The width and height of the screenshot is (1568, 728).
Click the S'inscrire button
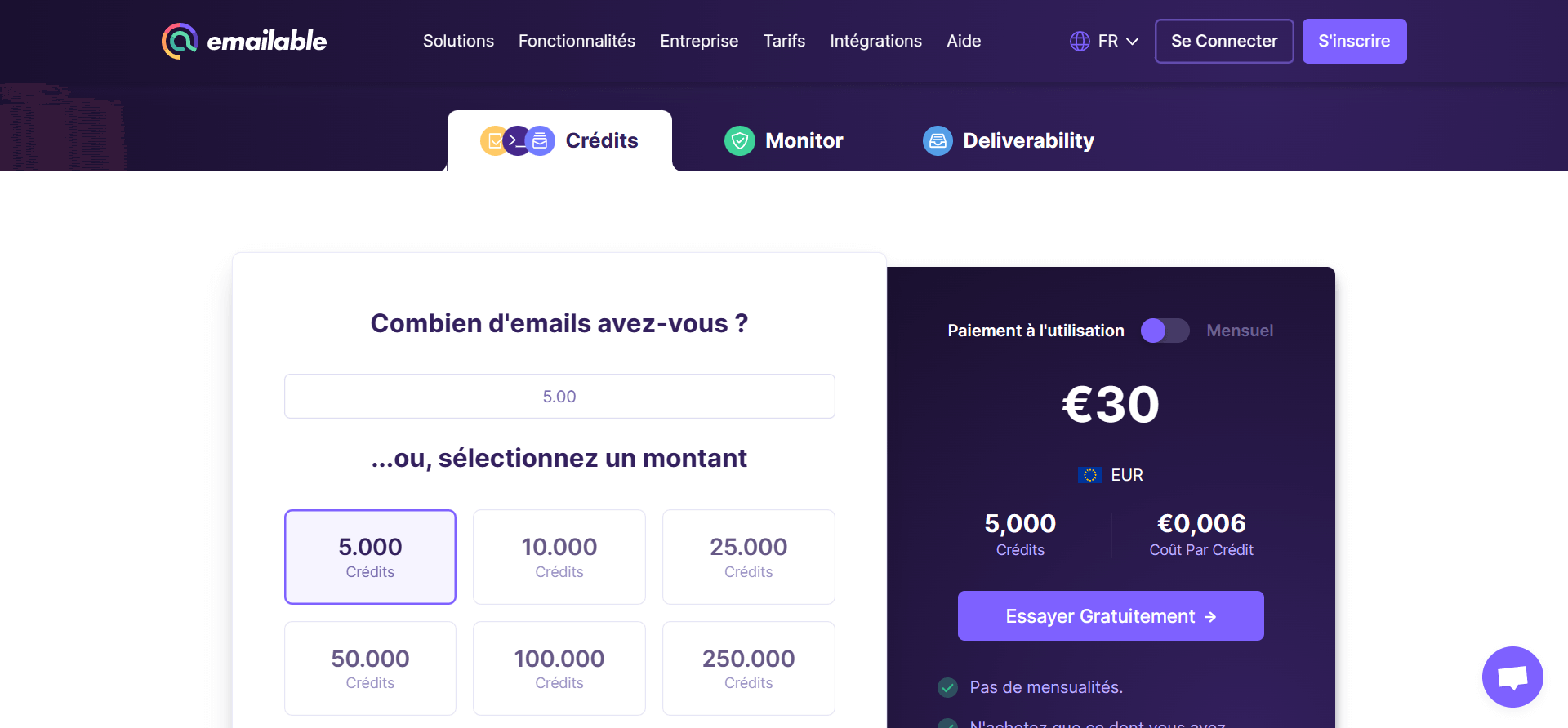click(x=1354, y=41)
